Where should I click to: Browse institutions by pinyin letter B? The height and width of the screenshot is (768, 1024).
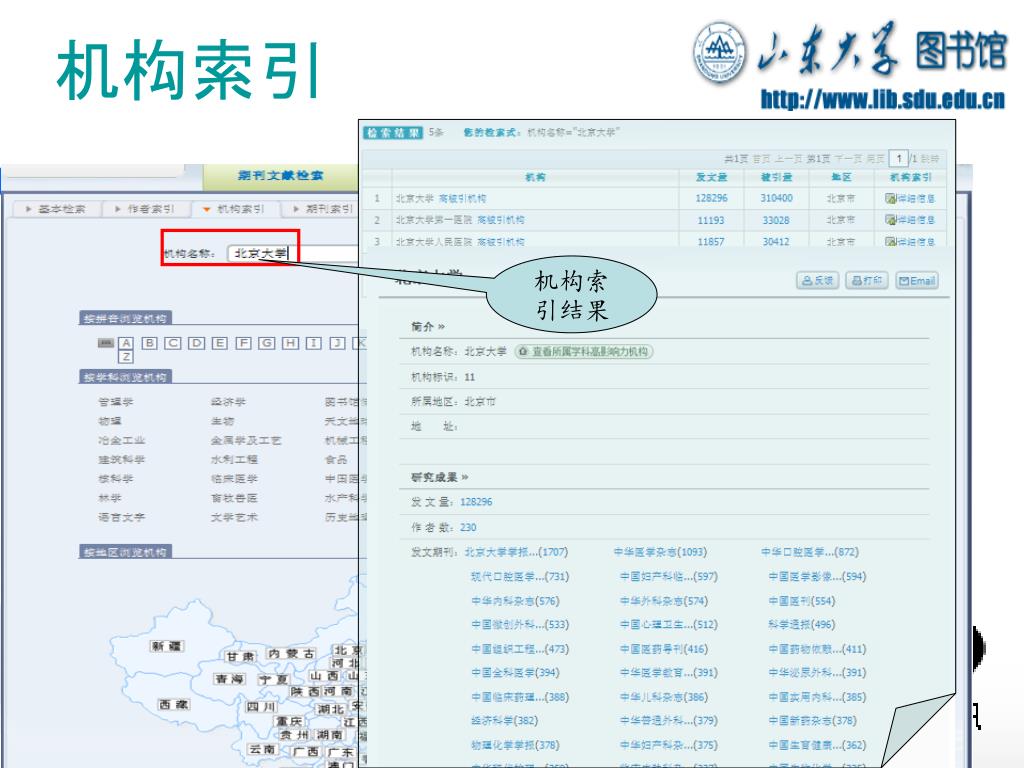click(150, 343)
